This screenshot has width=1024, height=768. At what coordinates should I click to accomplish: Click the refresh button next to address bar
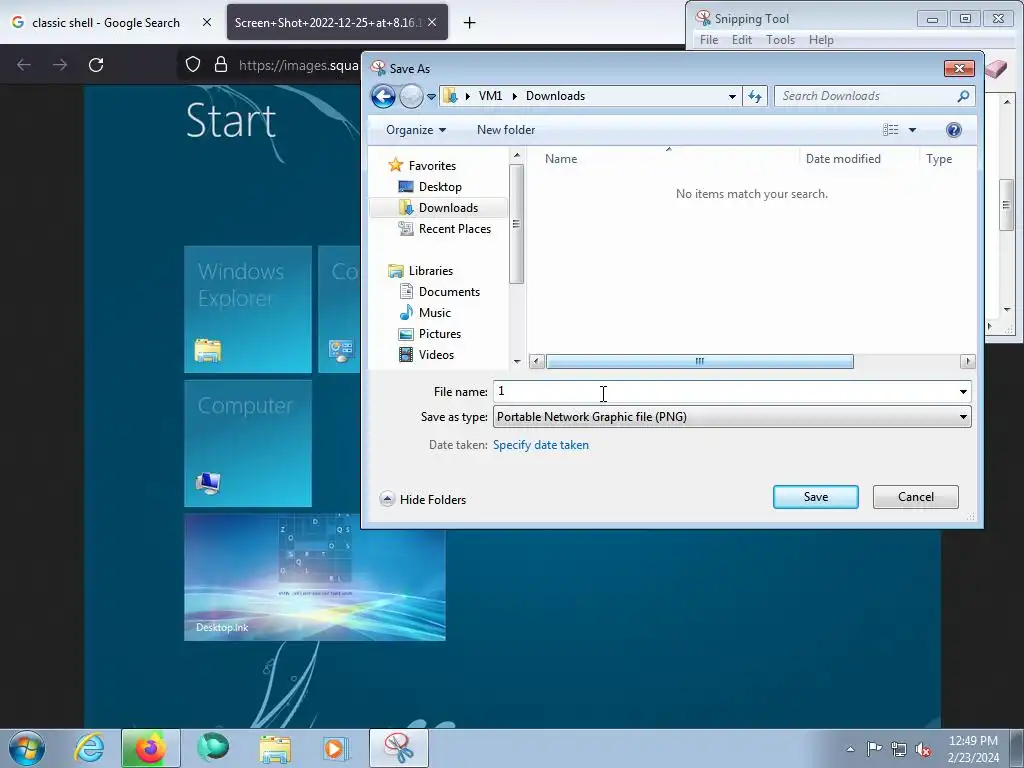(756, 97)
